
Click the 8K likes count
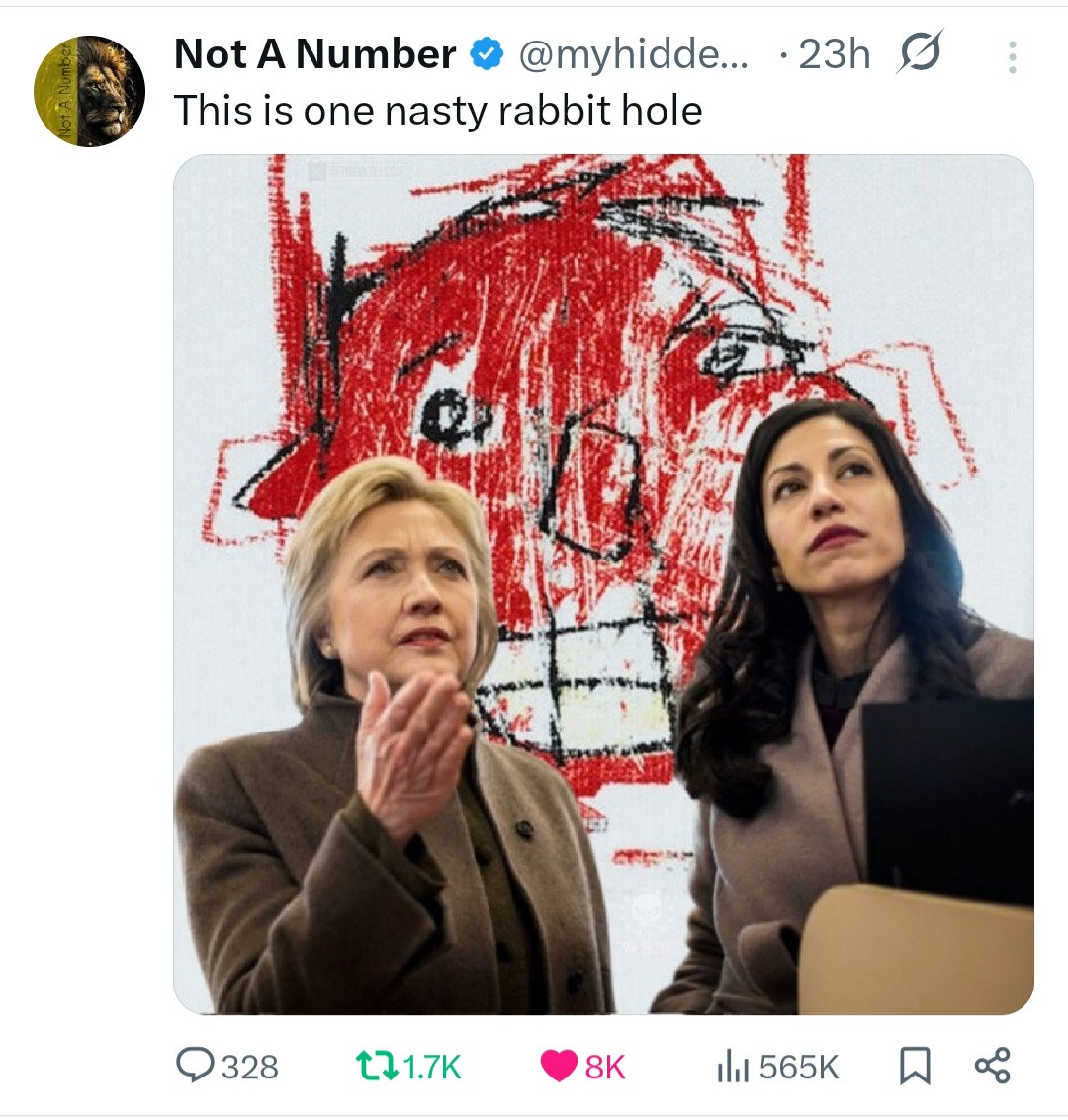click(605, 1067)
